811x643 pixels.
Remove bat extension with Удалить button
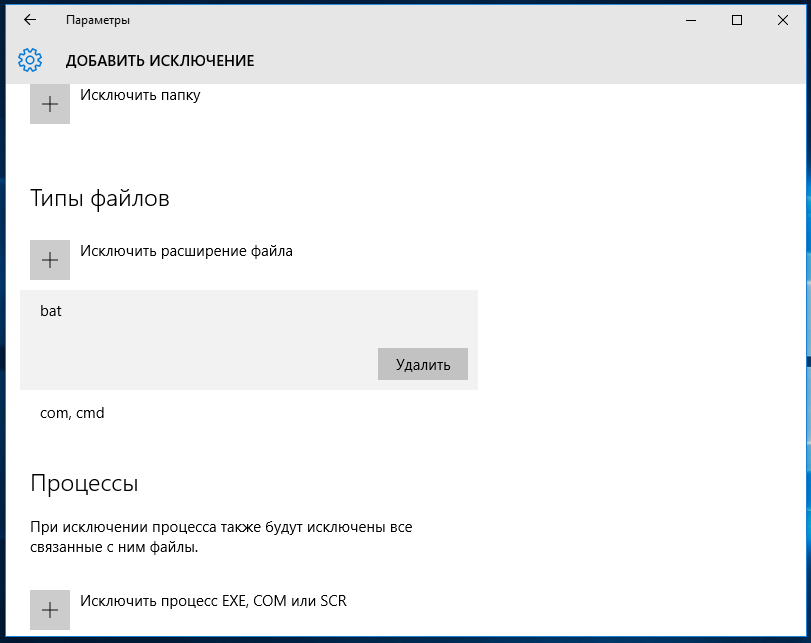coord(423,364)
